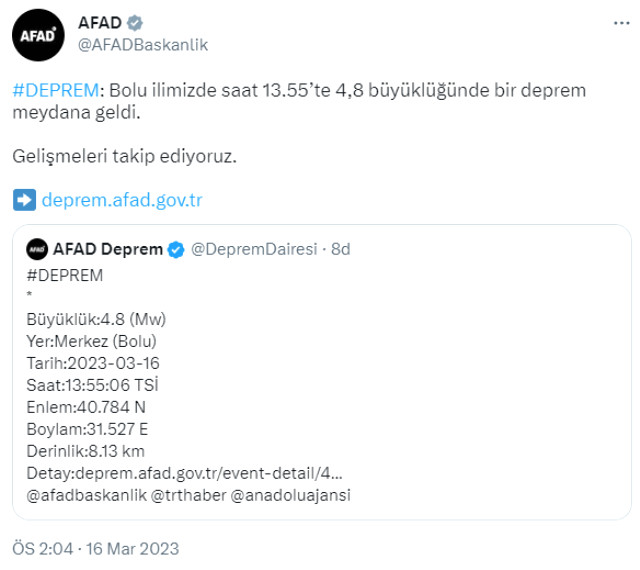
Task: Open the AFAD Deprem account name
Action: 108,249
